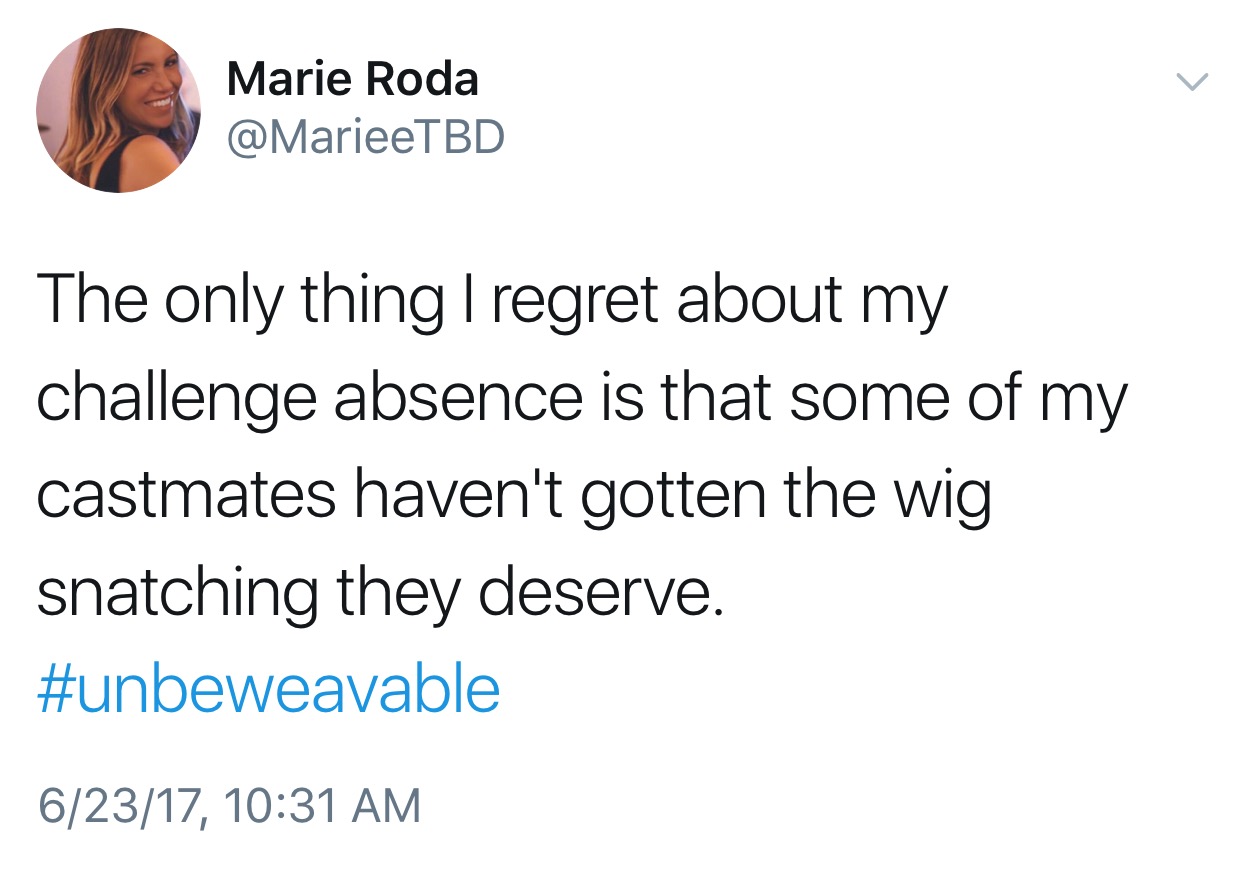Expand the tweet options chevron arrow
1242x874 pixels.
[1191, 82]
